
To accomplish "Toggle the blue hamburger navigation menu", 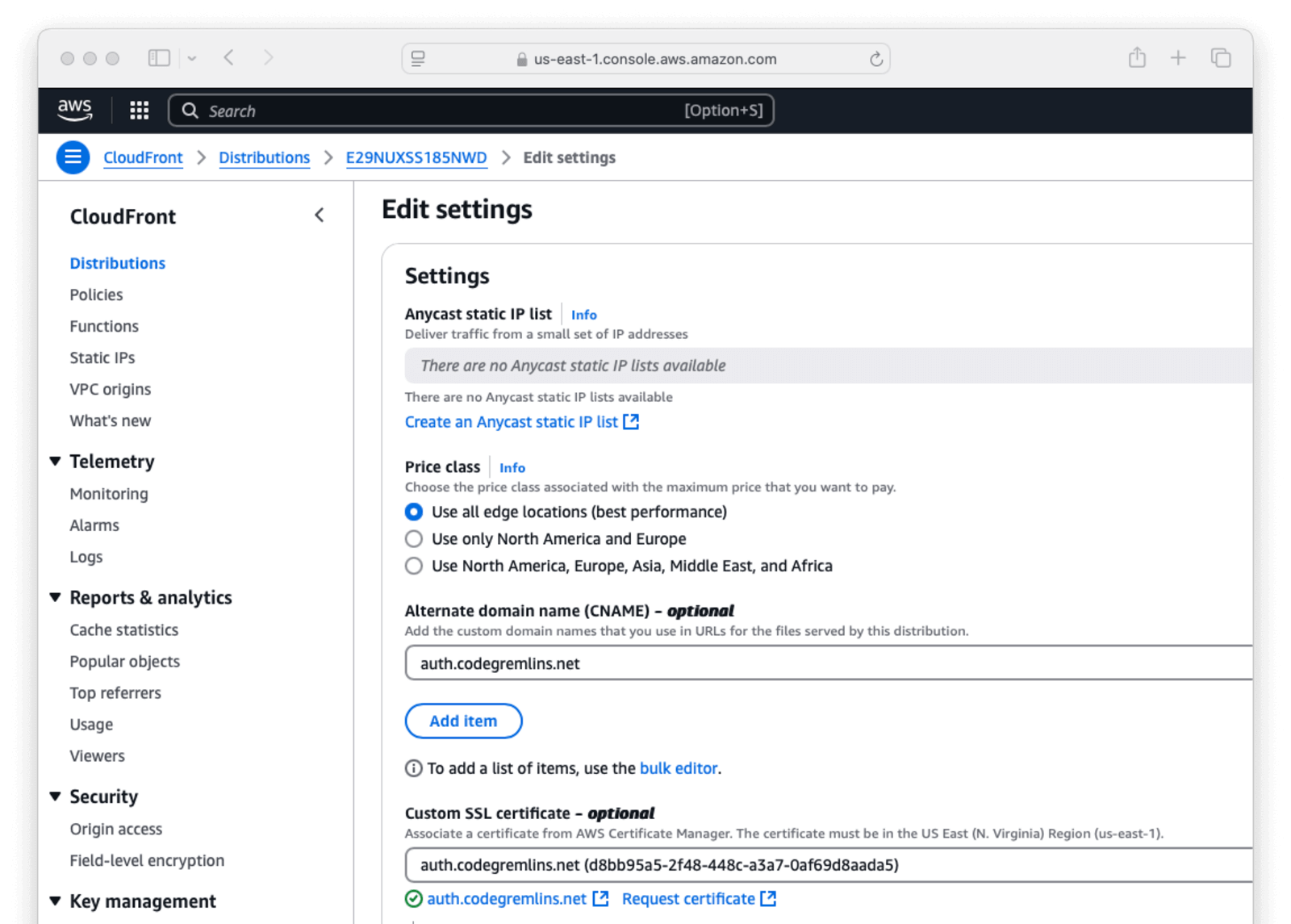I will click(x=73, y=157).
